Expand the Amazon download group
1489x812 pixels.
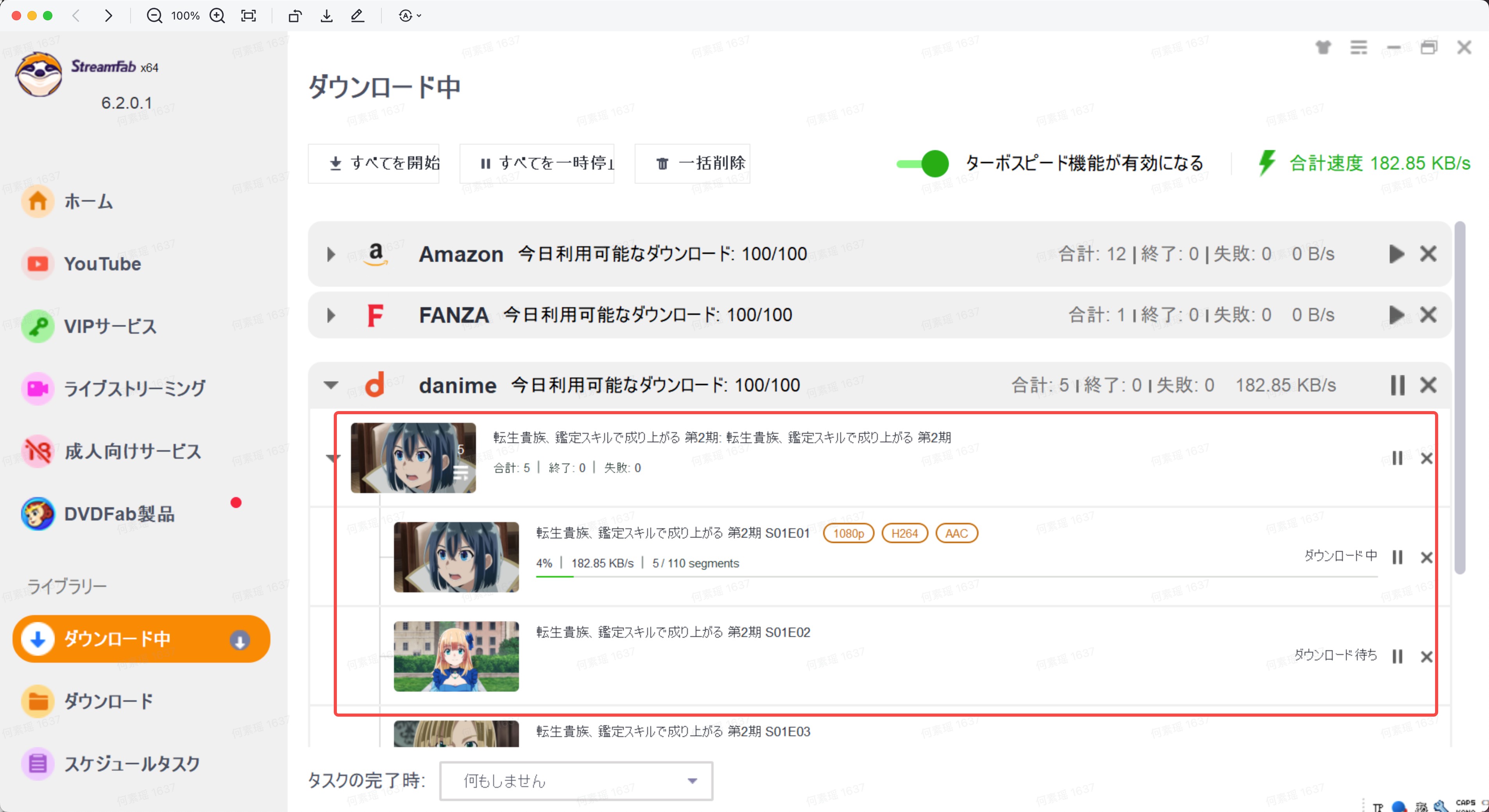point(331,254)
